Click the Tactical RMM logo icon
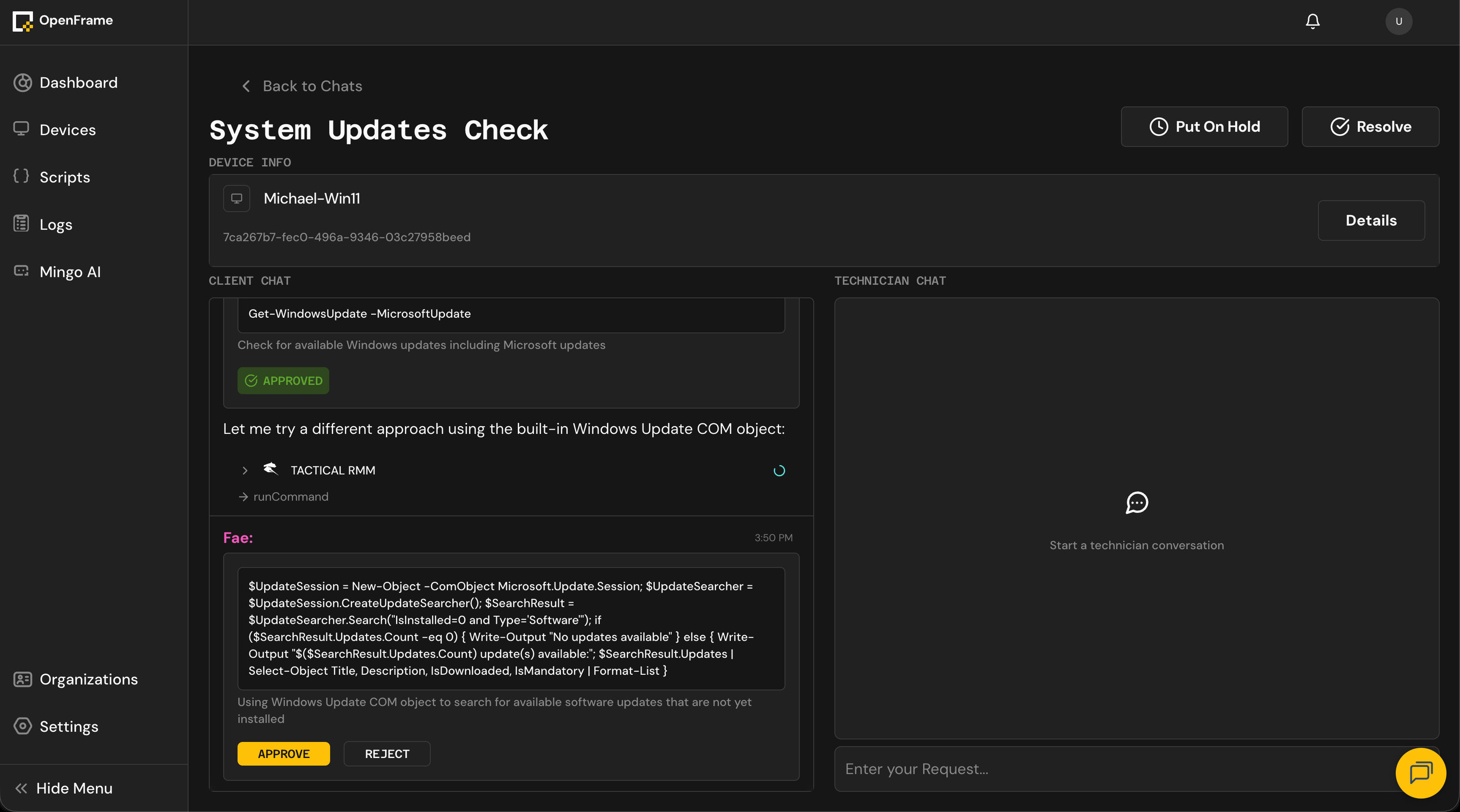Screen dimensions: 1460x812 [271, 469]
